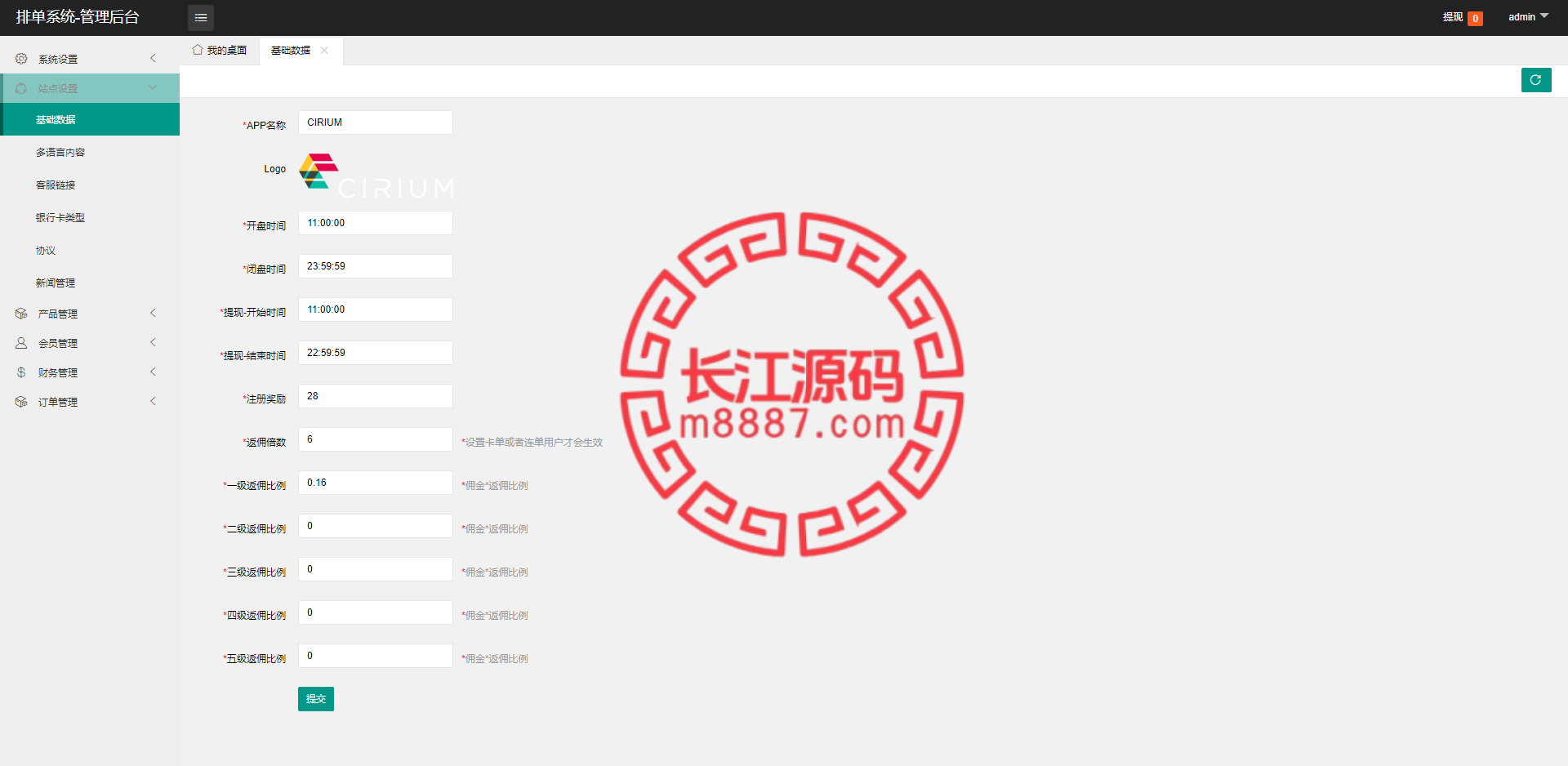1568x766 pixels.
Task: Click the 四级返佣比例 input field
Action: point(376,612)
